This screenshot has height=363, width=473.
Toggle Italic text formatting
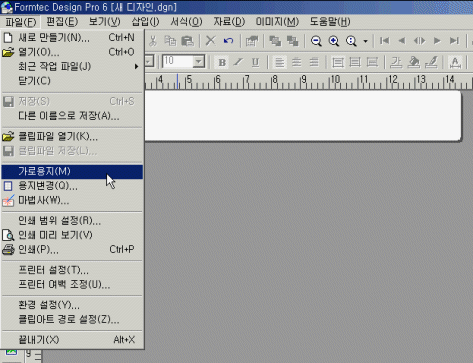pyautogui.click(x=238, y=62)
